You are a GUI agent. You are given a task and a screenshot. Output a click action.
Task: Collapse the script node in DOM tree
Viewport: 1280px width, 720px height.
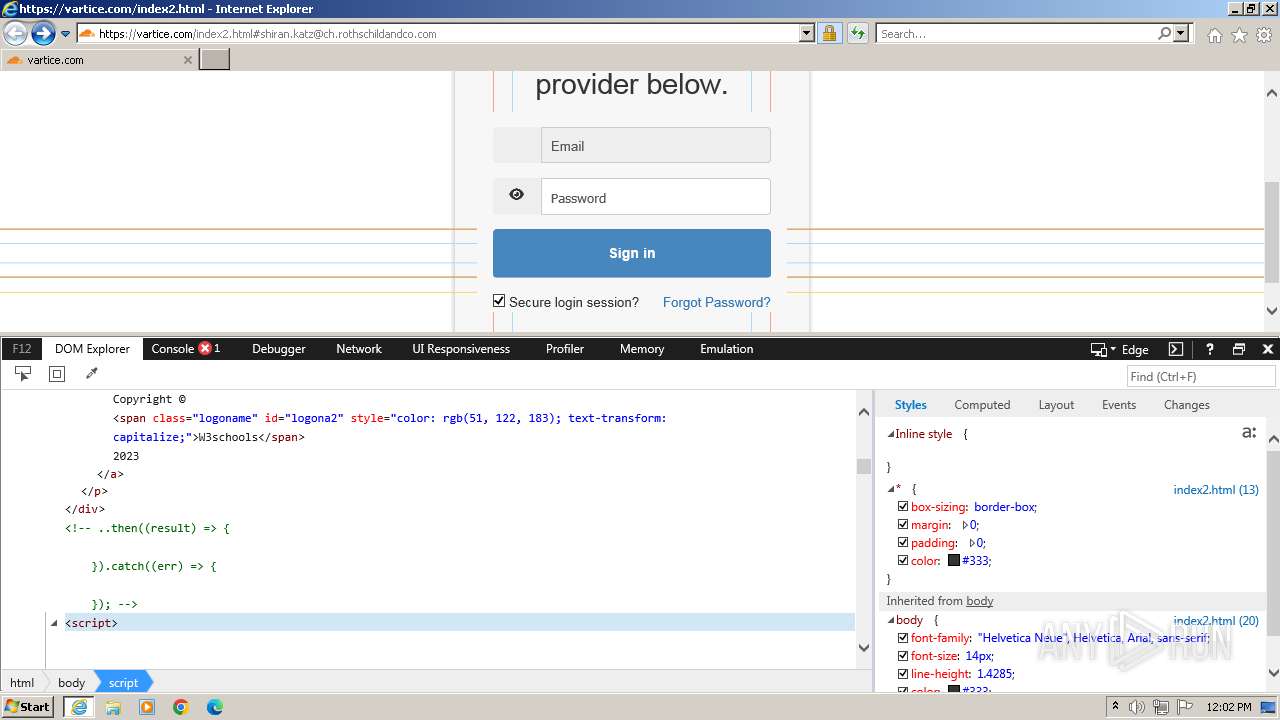click(x=54, y=623)
